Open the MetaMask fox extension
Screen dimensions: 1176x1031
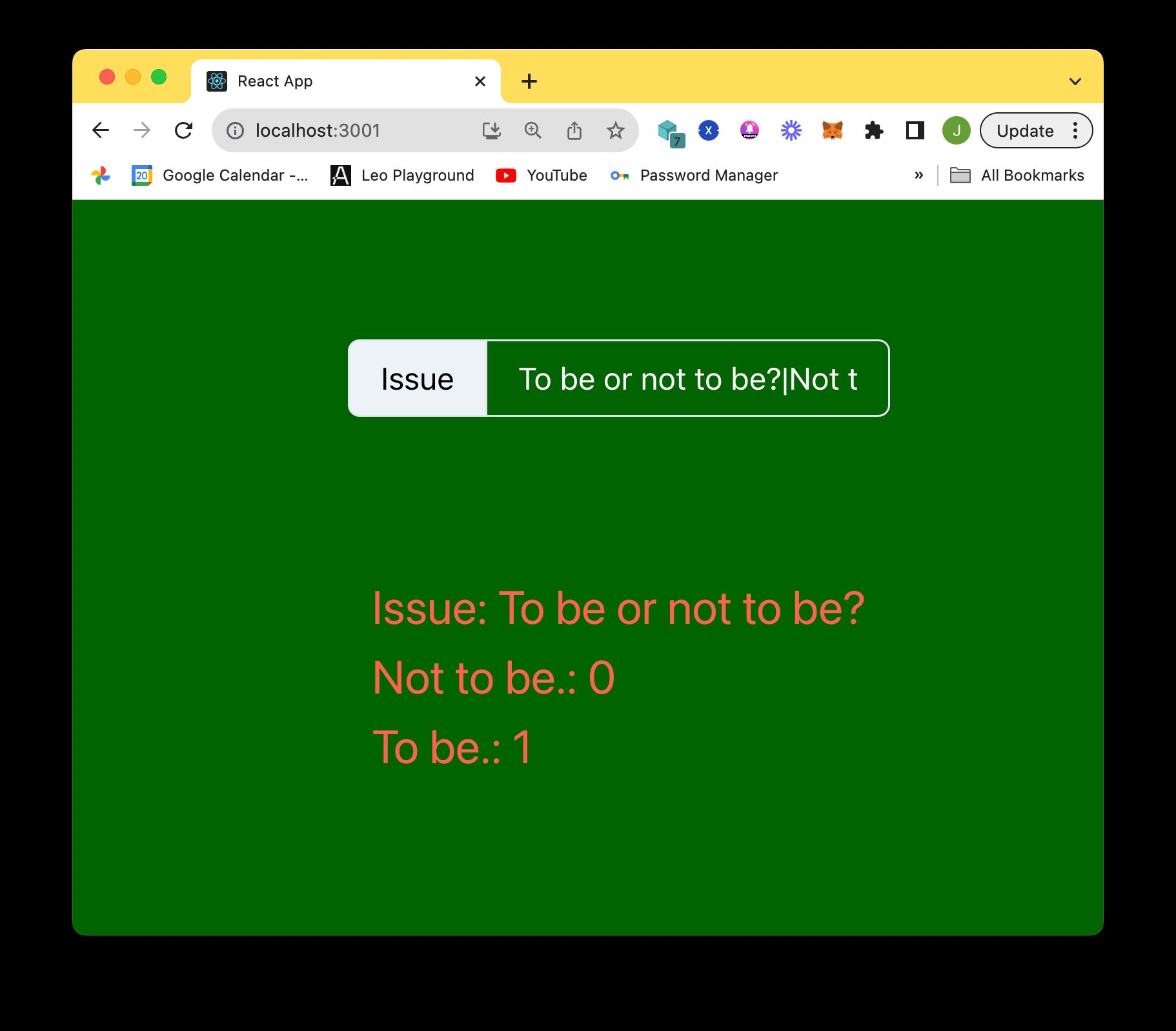tap(833, 131)
